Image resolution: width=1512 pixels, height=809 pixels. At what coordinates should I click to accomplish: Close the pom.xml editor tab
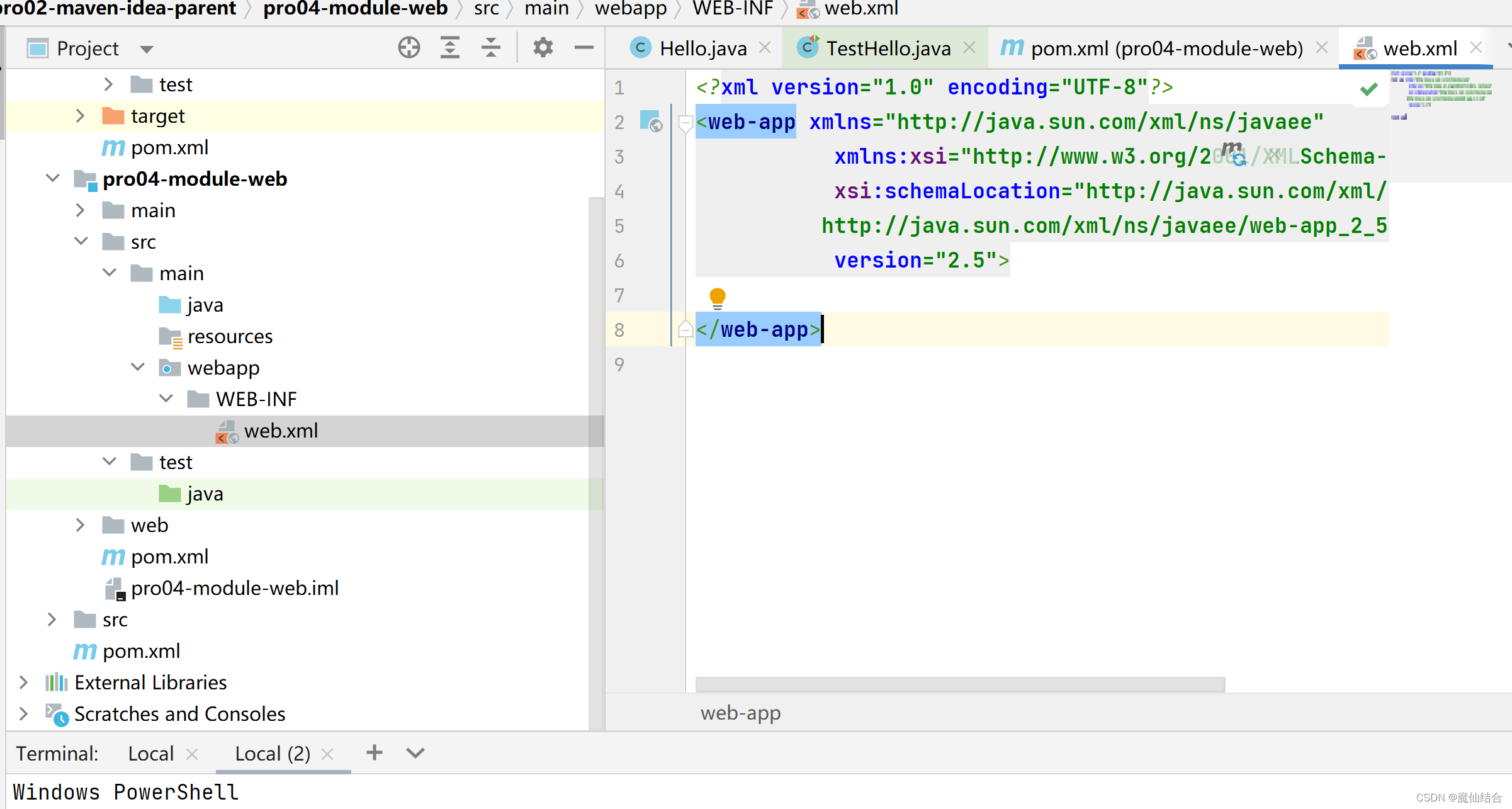1322,48
